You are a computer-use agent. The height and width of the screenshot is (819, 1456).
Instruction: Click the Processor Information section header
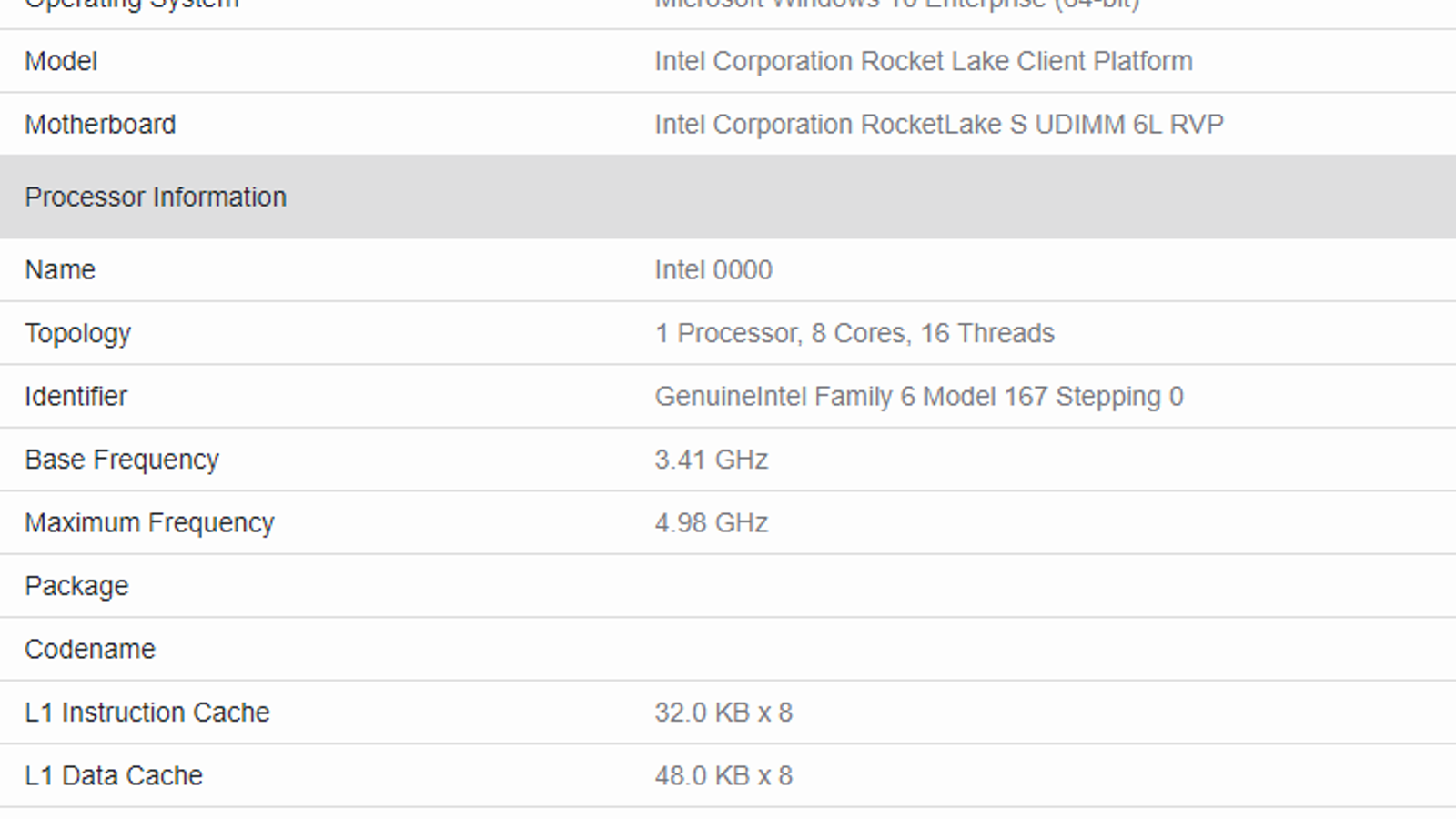(156, 197)
